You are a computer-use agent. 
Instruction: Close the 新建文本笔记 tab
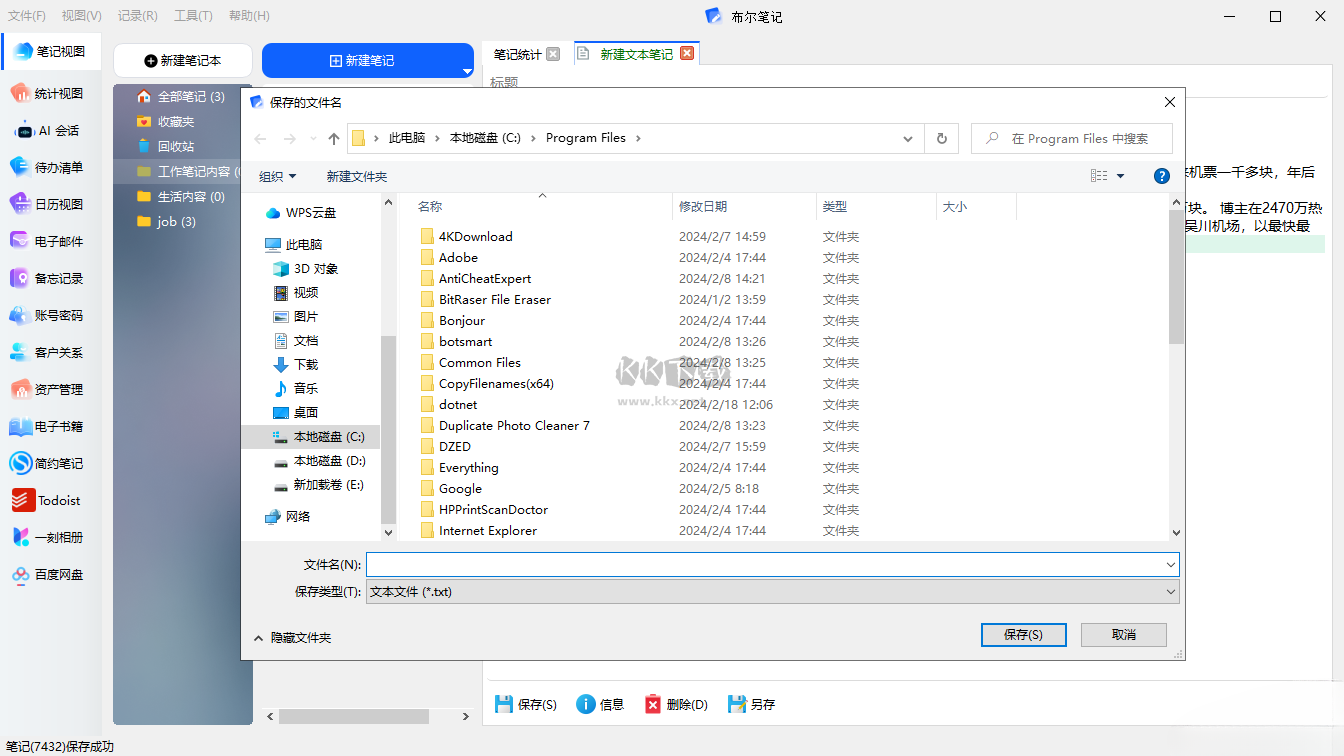pyautogui.click(x=687, y=54)
